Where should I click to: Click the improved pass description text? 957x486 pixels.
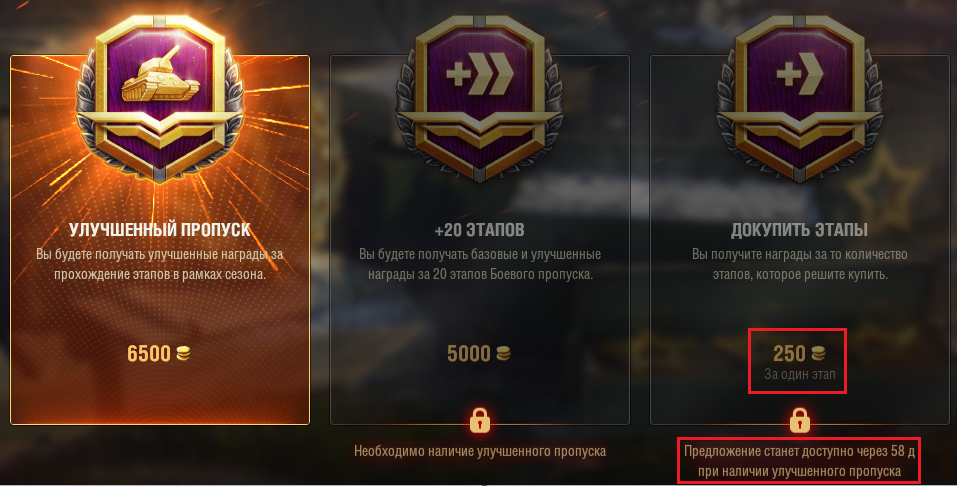[159, 264]
